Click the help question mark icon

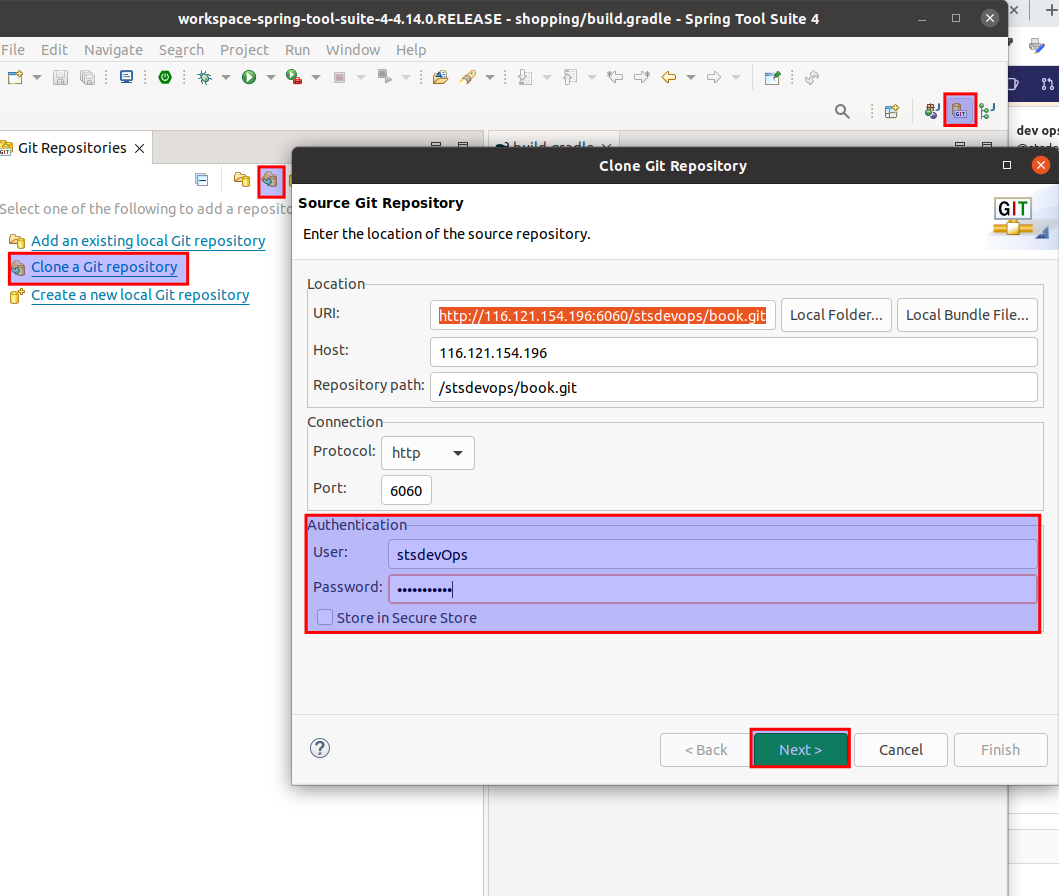pyautogui.click(x=319, y=748)
